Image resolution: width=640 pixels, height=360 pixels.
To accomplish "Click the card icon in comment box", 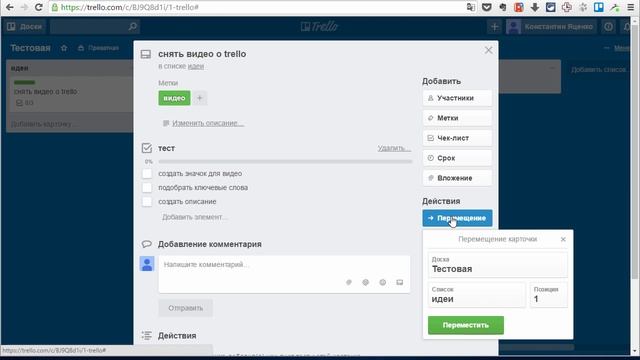I will 400,282.
